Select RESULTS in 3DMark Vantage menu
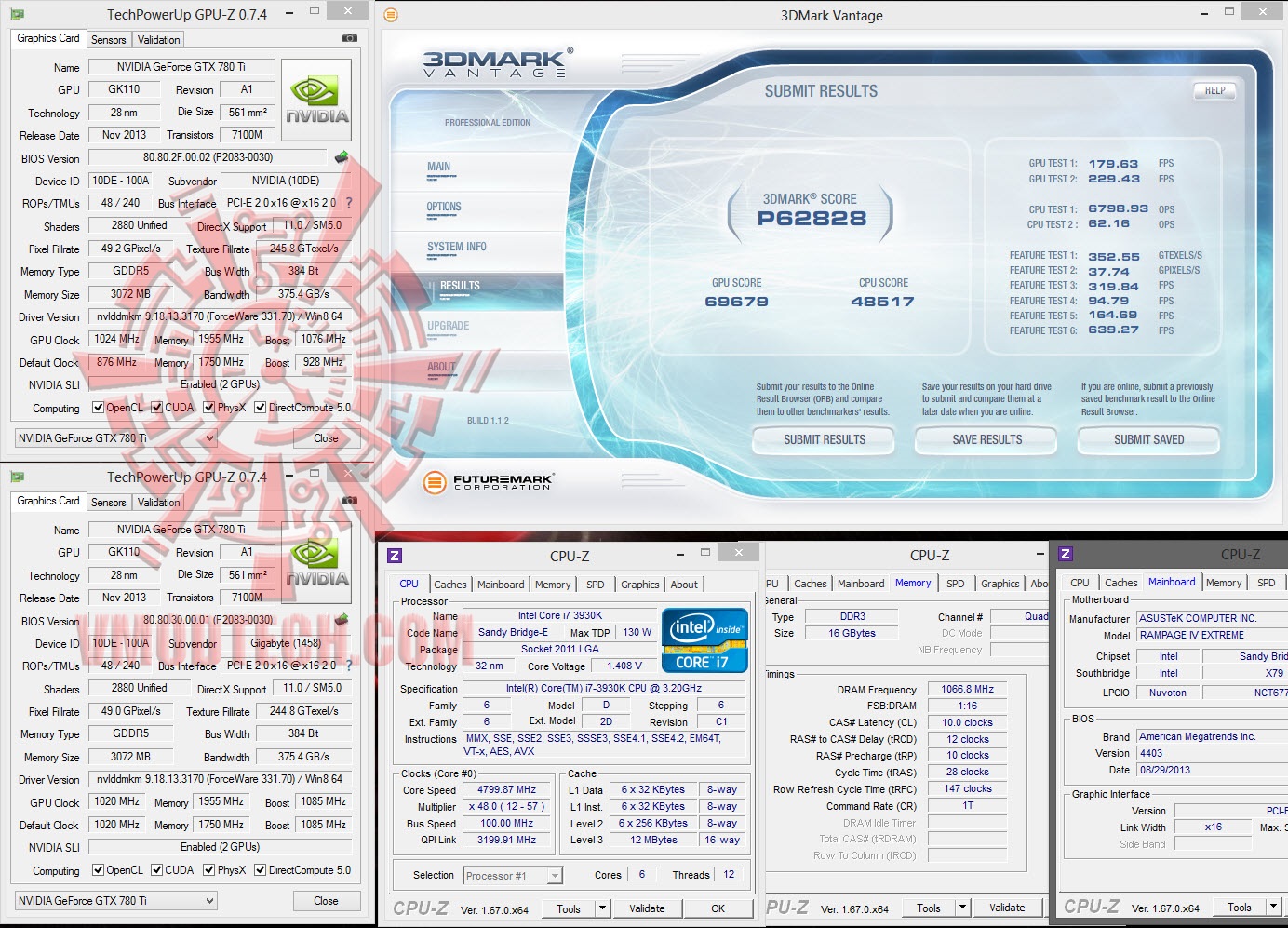Screen dimensions: 1288x928 click(x=460, y=287)
